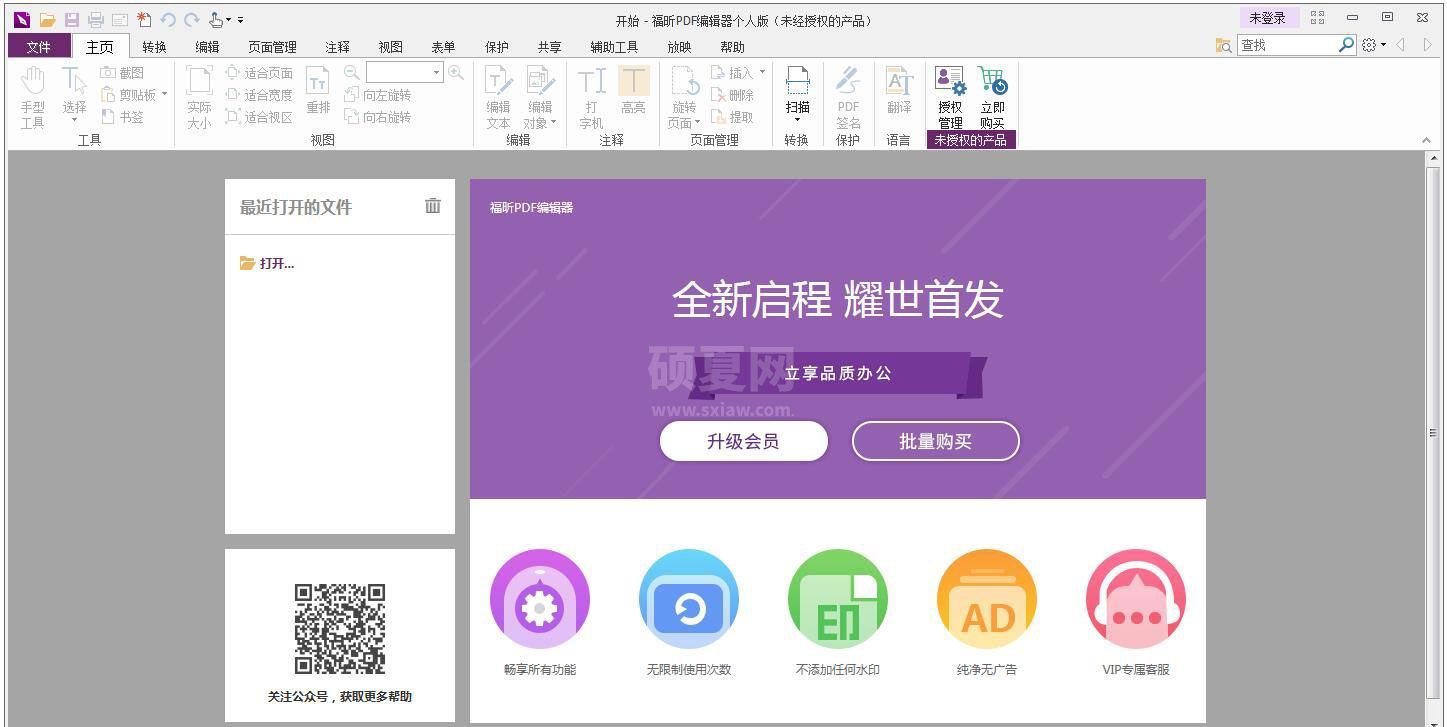The height and width of the screenshot is (727, 1447).
Task: Expand the 剪贴板 clipboard dropdown
Action: click(x=164, y=95)
